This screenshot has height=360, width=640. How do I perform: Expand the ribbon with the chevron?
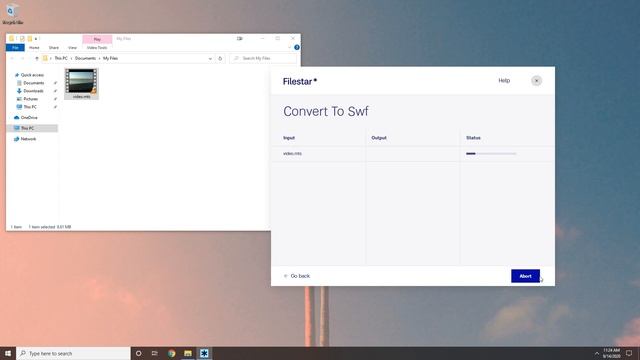pos(289,47)
